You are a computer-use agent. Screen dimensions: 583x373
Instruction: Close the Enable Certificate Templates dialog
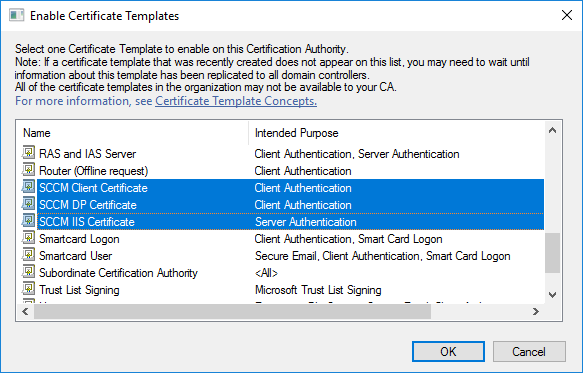click(567, 15)
